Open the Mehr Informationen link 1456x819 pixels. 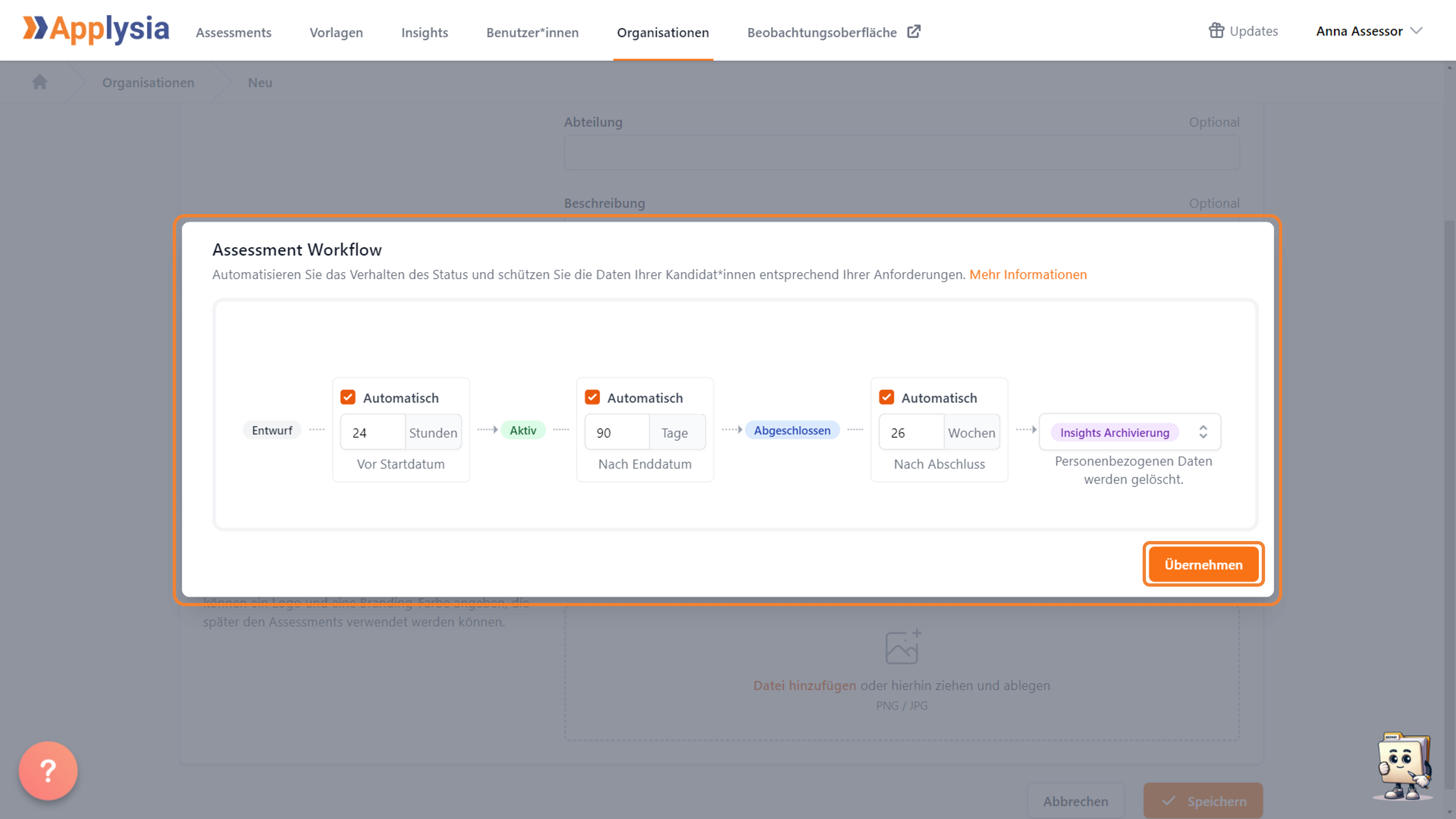pos(1028,275)
